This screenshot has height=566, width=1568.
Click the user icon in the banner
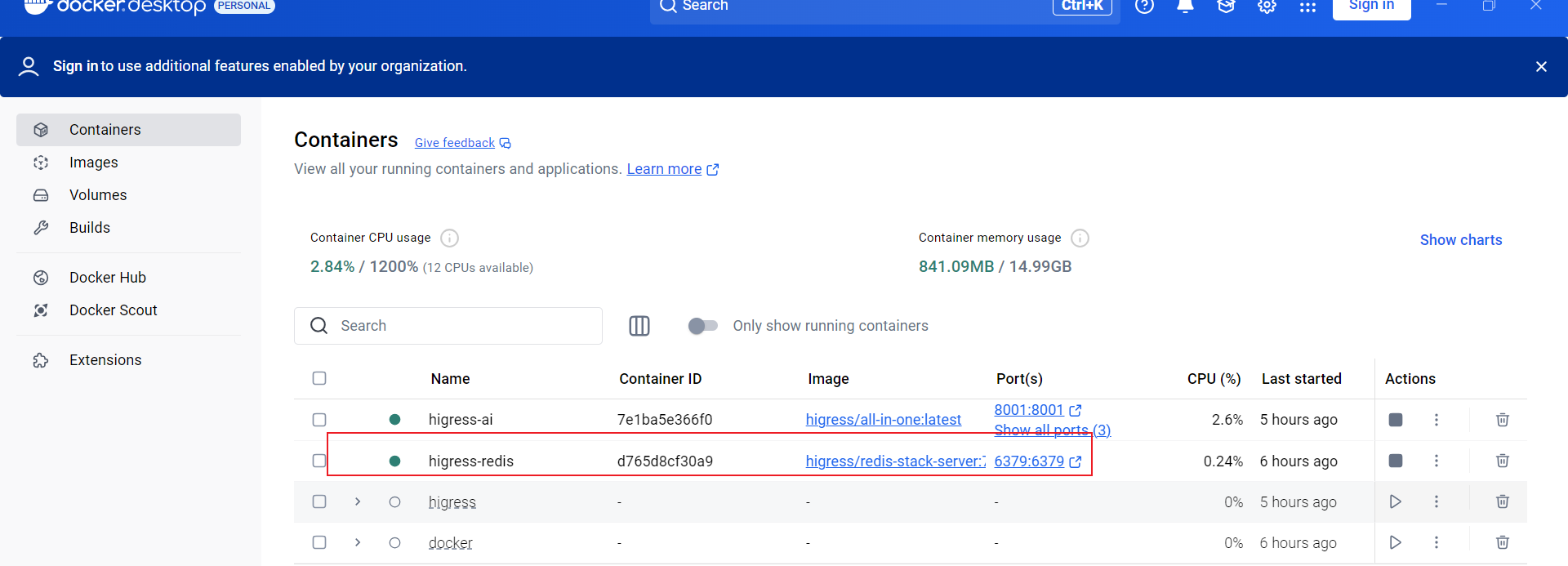pos(29,66)
